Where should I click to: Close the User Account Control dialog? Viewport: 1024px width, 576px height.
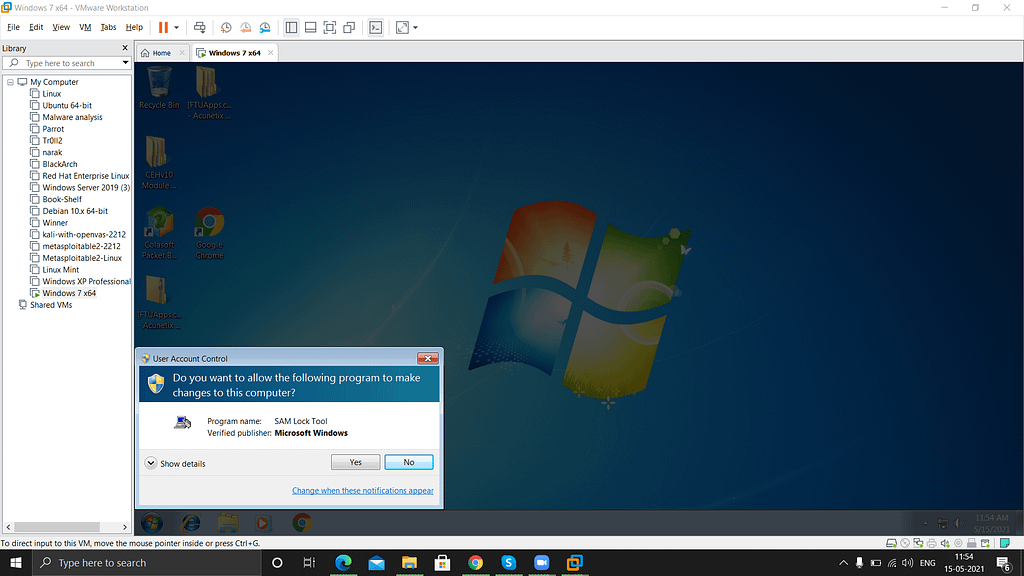pyautogui.click(x=428, y=359)
